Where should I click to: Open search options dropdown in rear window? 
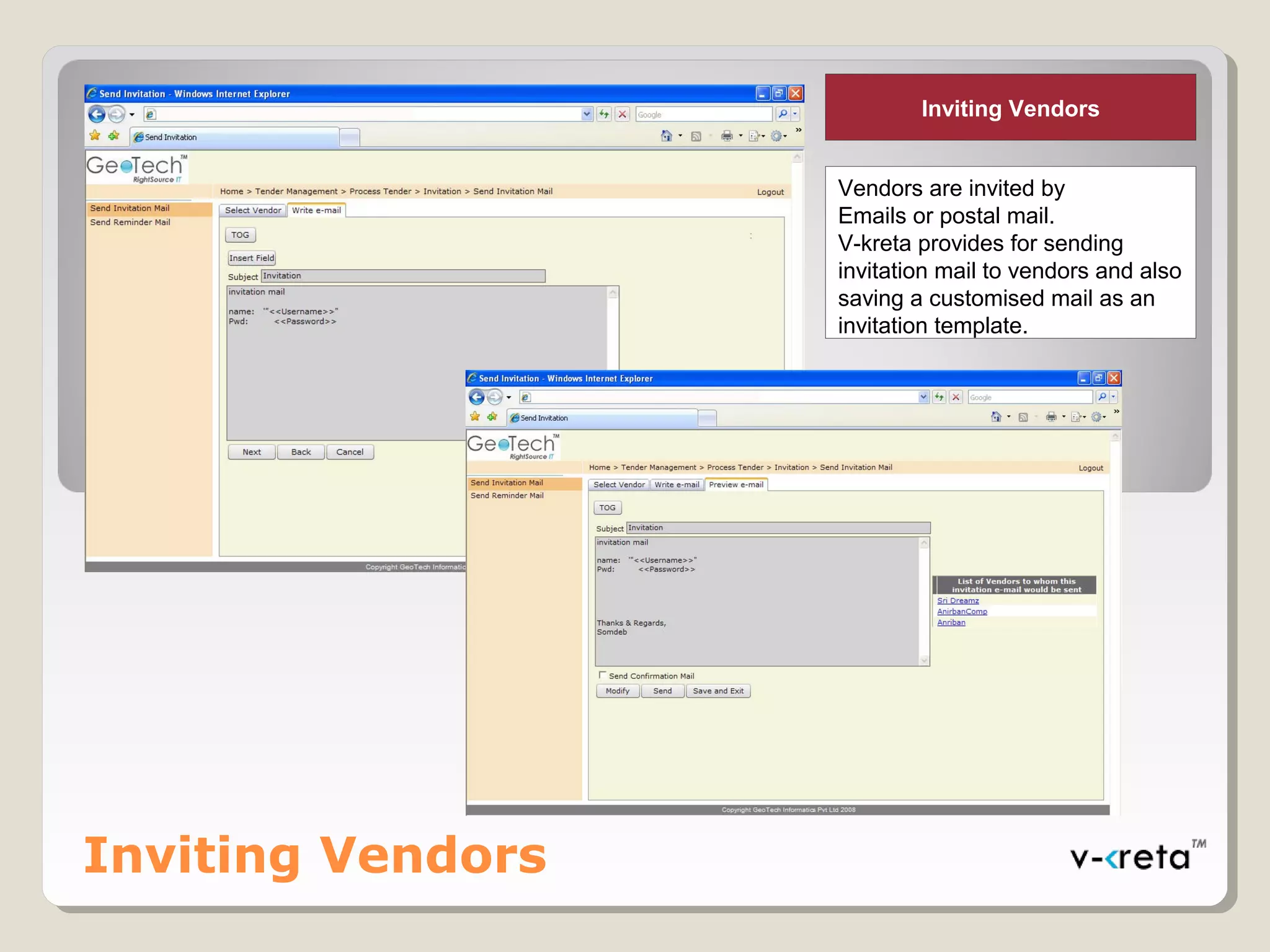click(795, 114)
